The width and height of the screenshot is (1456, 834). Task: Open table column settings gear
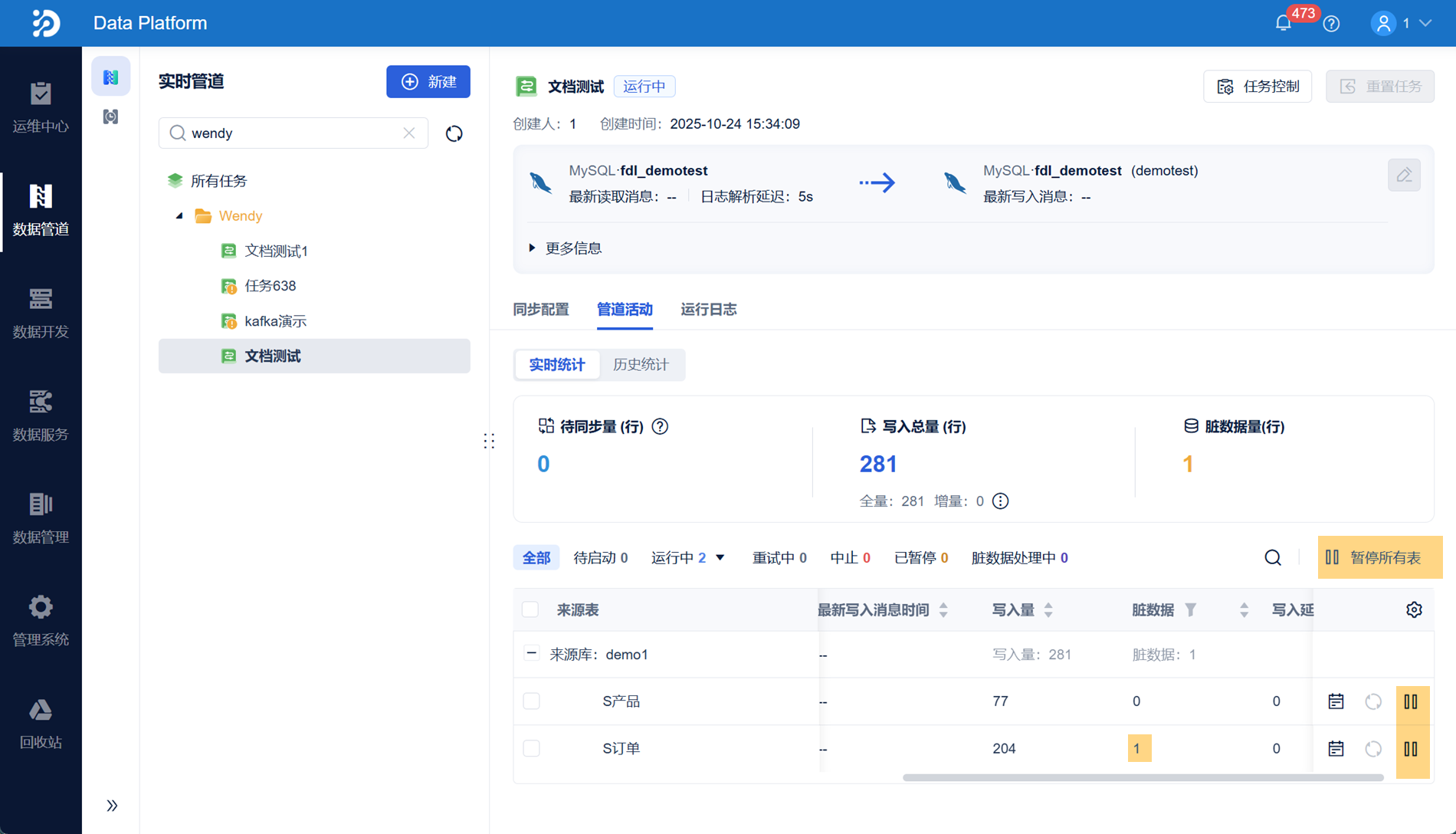1415,609
